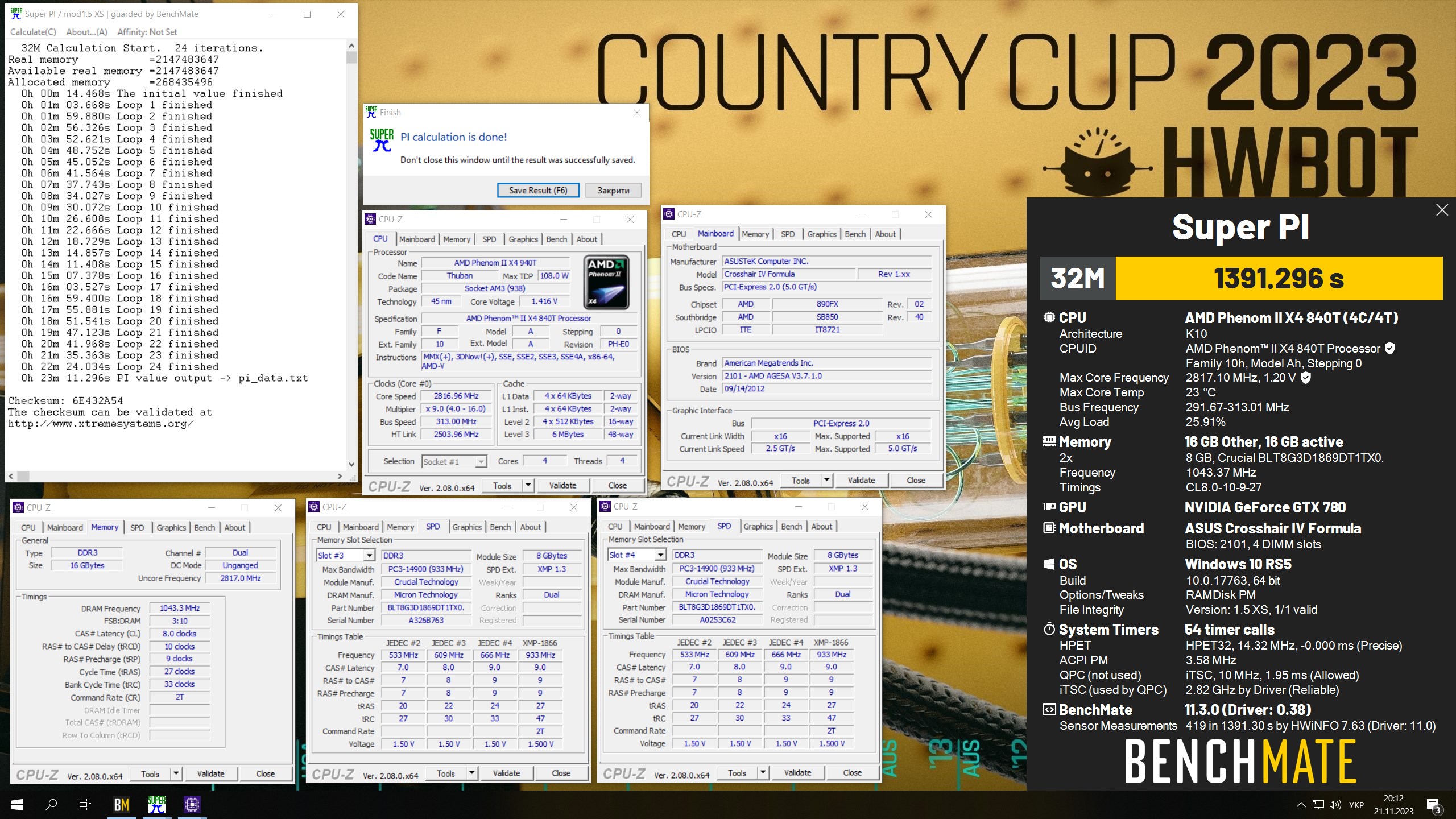Viewport: 1456px width, 819px height.
Task: Click the CPU-Z icon in the taskbar
Action: click(x=192, y=804)
